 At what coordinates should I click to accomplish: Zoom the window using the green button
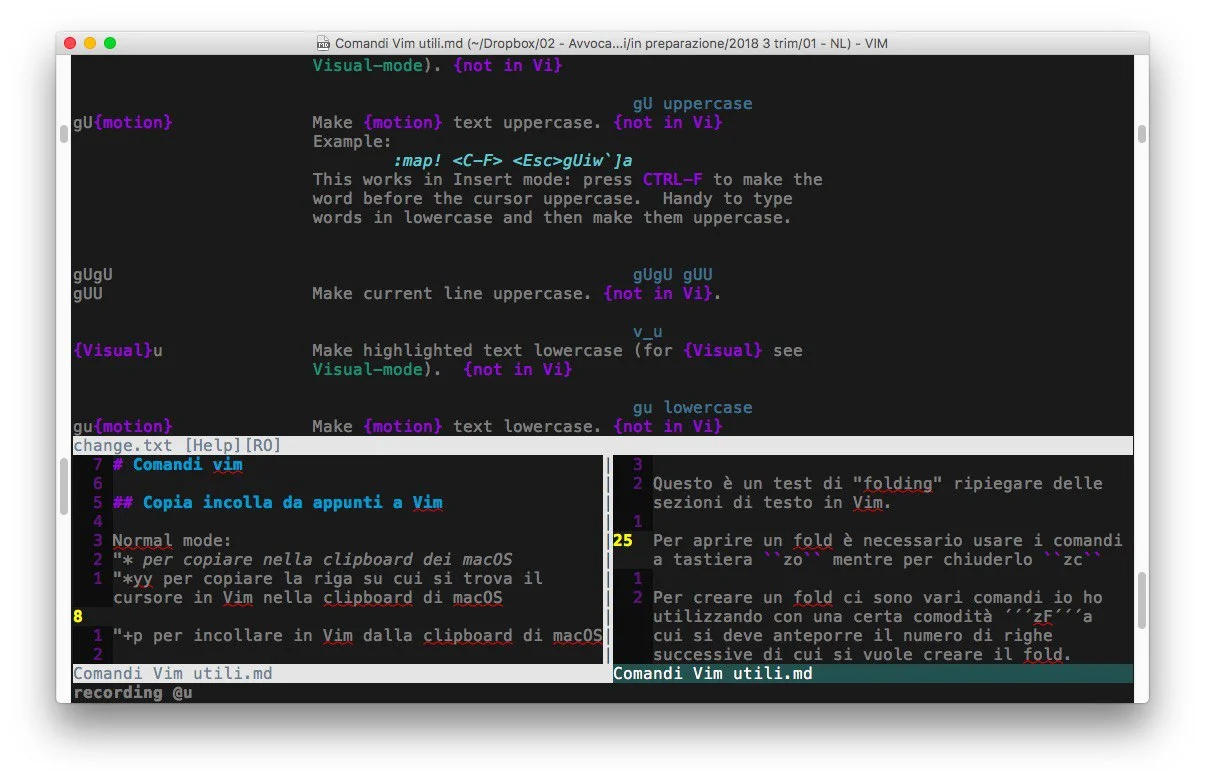(110, 43)
